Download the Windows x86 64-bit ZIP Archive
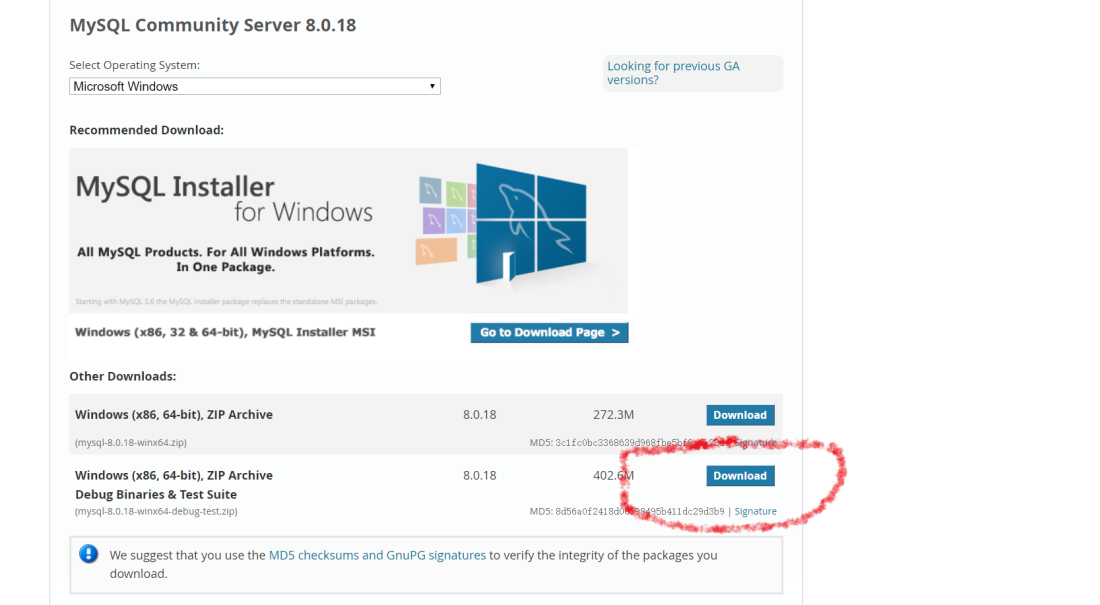The width and height of the screenshot is (1100, 605). (x=740, y=414)
